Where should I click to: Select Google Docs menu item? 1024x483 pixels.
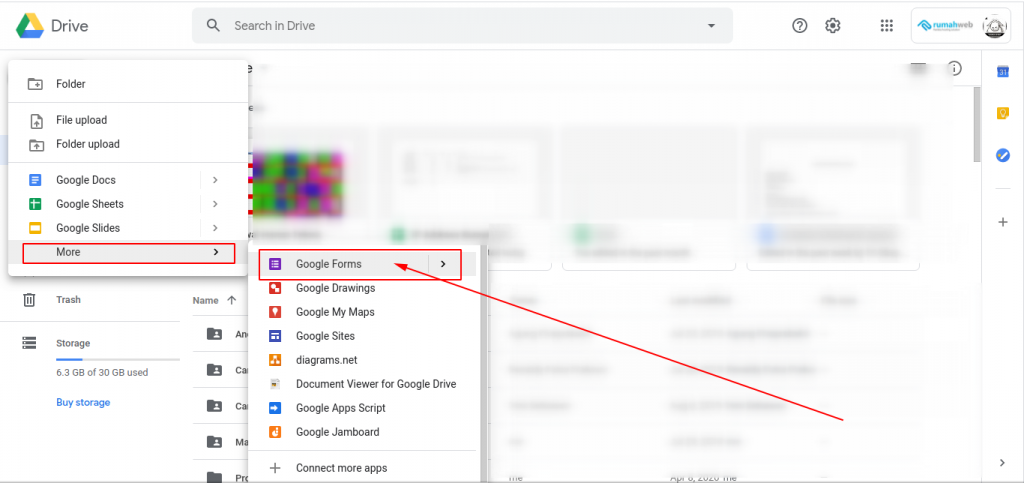coord(128,180)
